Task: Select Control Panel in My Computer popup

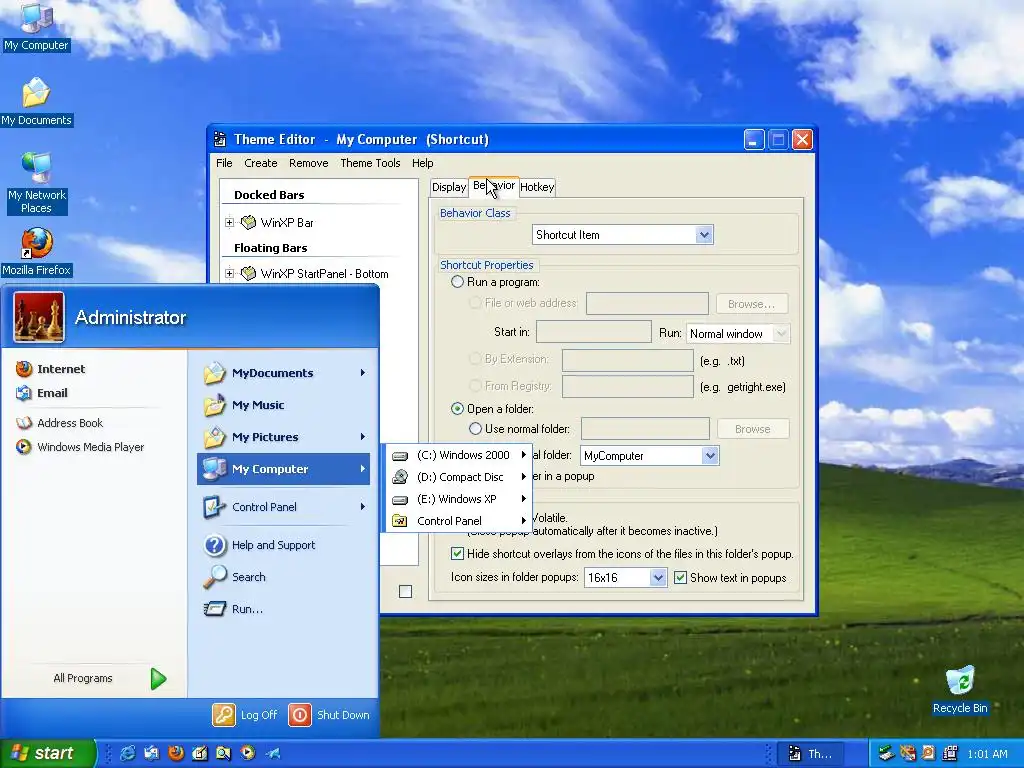Action: point(459,520)
